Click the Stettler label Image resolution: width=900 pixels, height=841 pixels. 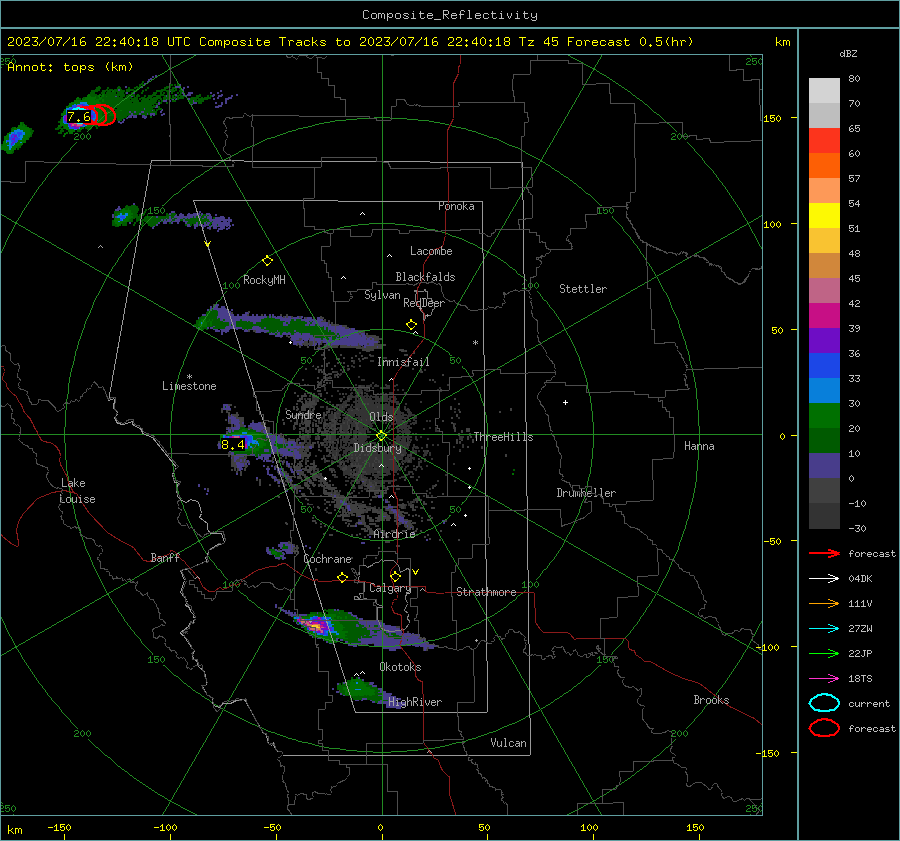[x=583, y=289]
